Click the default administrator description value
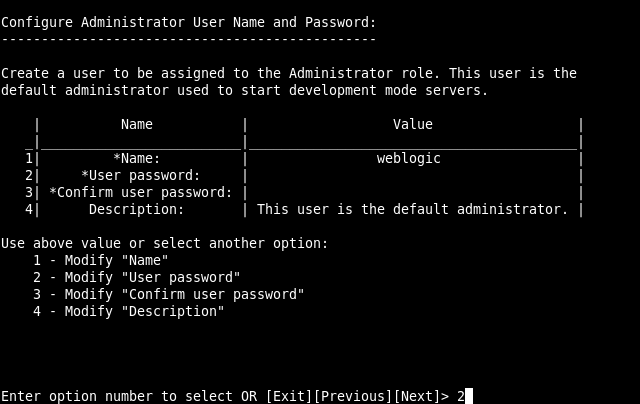Image resolution: width=640 pixels, height=404 pixels. [x=413, y=209]
